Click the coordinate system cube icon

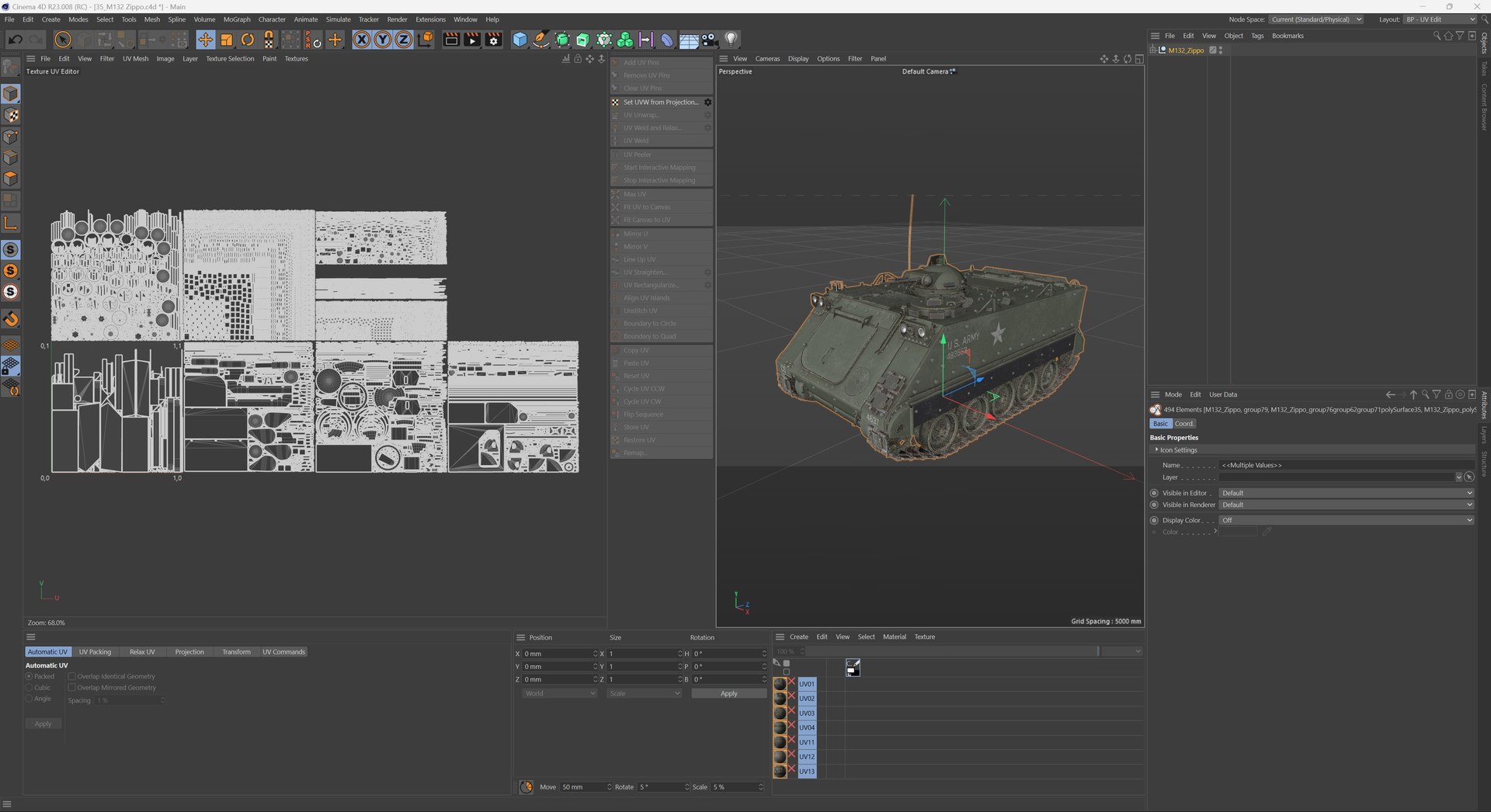point(426,40)
